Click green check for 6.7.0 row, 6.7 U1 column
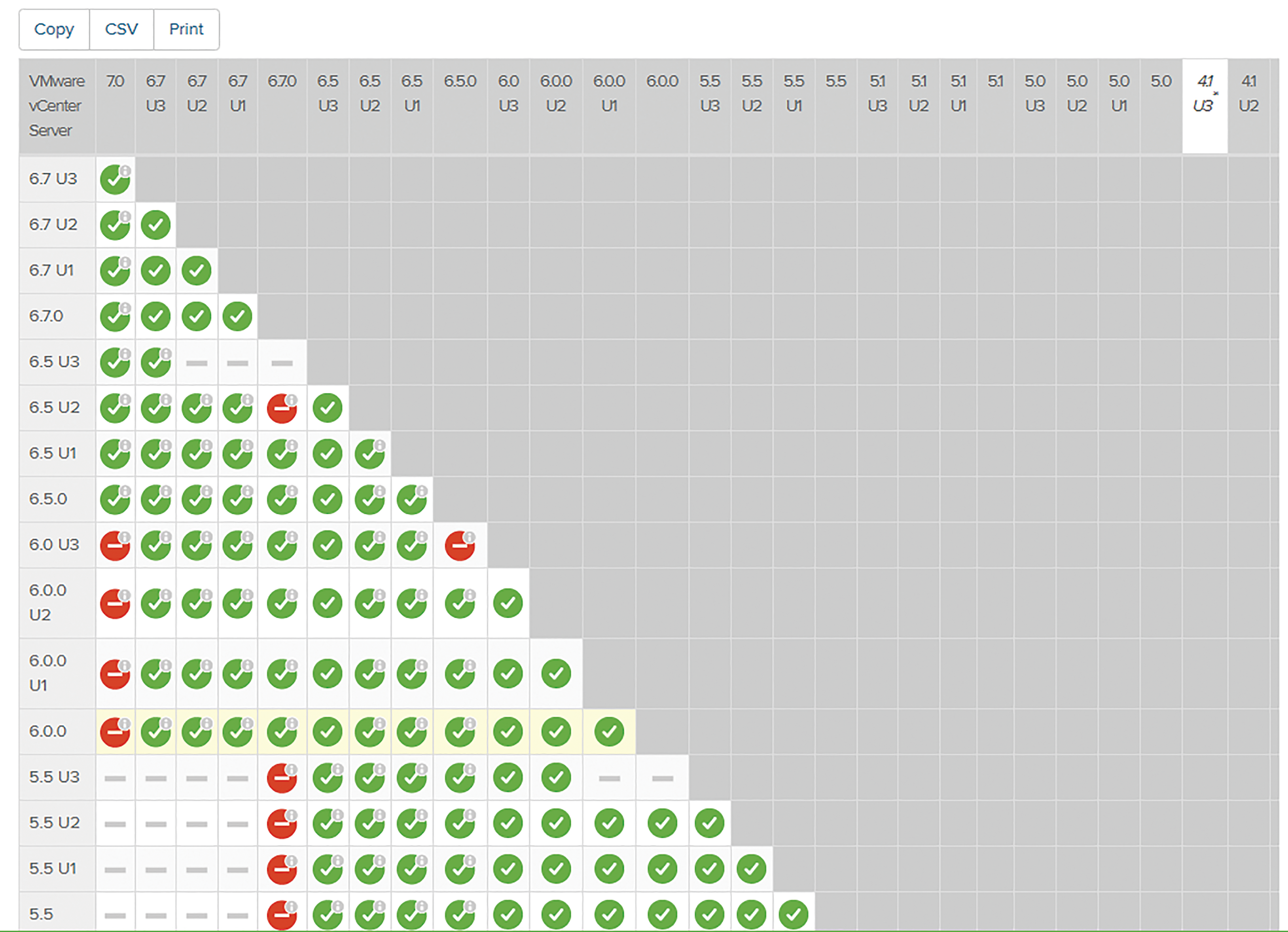1288x932 pixels. pos(237,317)
